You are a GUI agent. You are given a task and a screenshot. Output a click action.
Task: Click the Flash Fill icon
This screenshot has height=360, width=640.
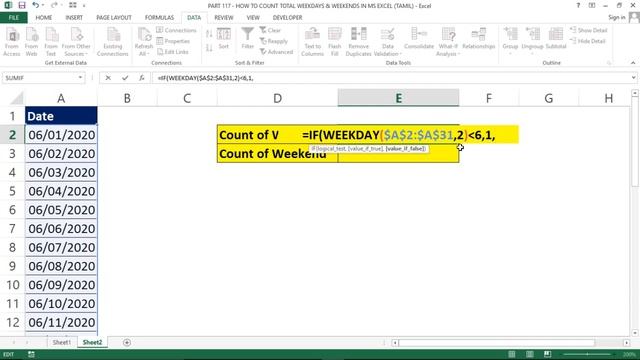(x=335, y=42)
